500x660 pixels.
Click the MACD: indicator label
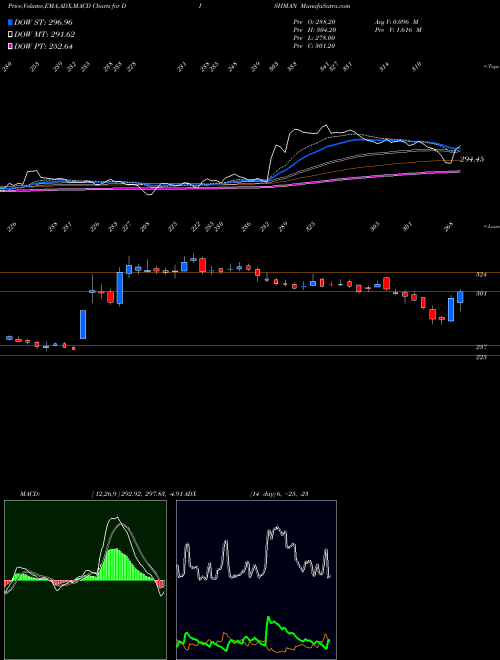[x=30, y=494]
